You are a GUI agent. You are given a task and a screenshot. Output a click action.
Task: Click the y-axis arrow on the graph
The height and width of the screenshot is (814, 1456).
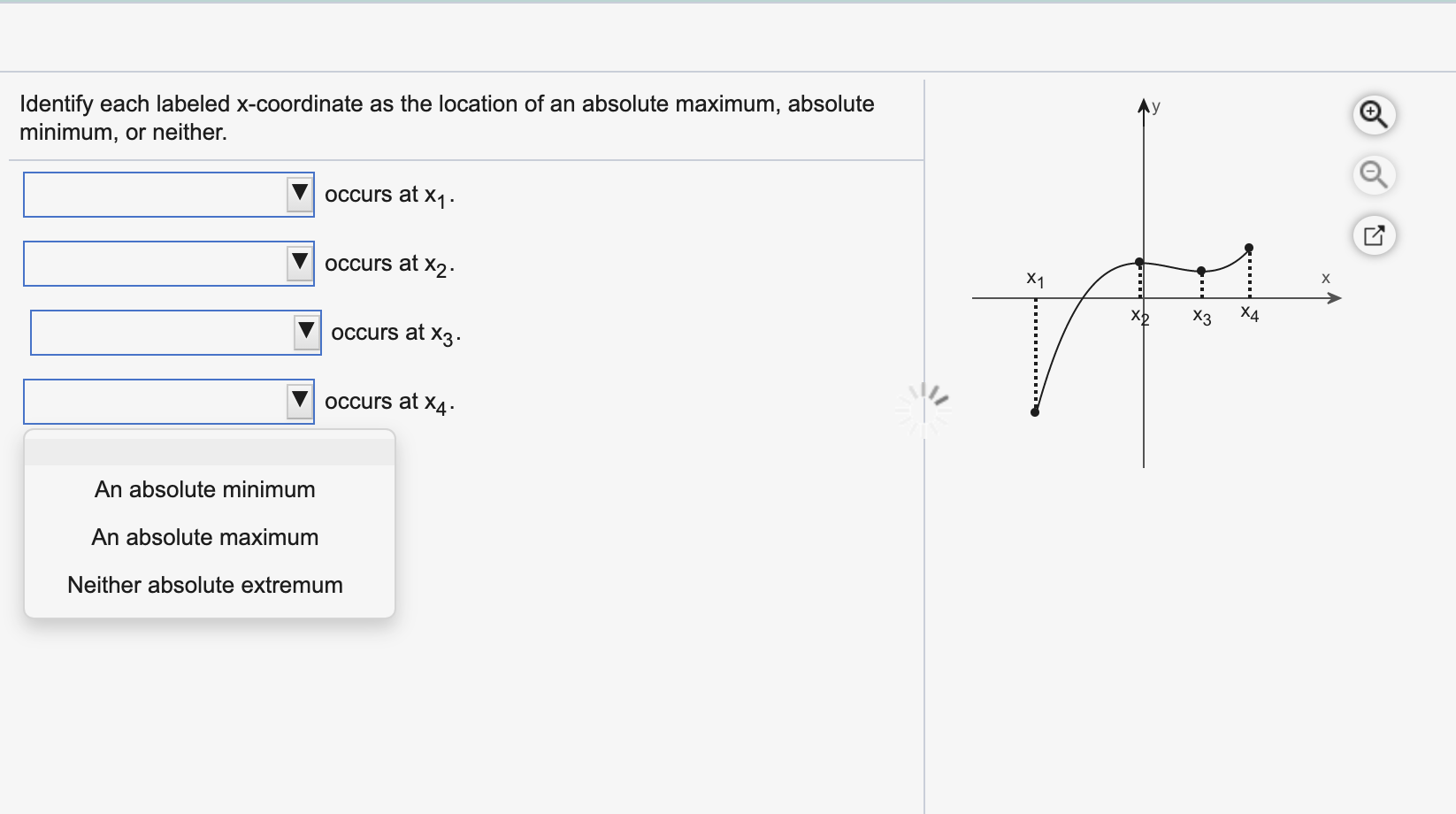coord(1144,104)
